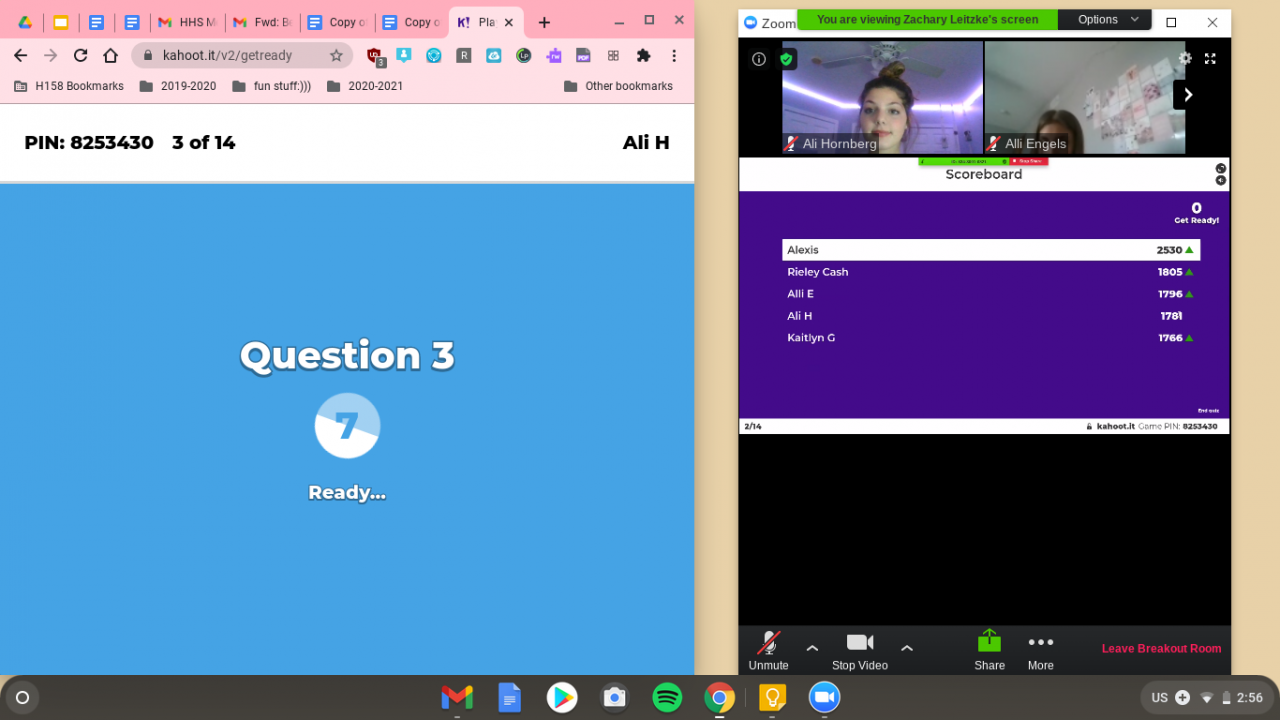Viewport: 1280px width, 720px height.
Task: Show Zoom meeting information icon
Action: pyautogui.click(x=759, y=59)
